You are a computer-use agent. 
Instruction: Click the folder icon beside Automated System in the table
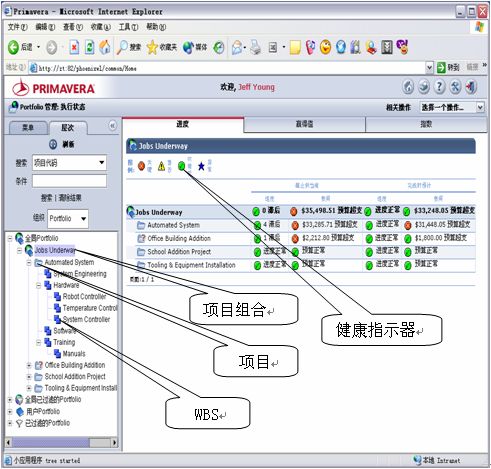141,225
